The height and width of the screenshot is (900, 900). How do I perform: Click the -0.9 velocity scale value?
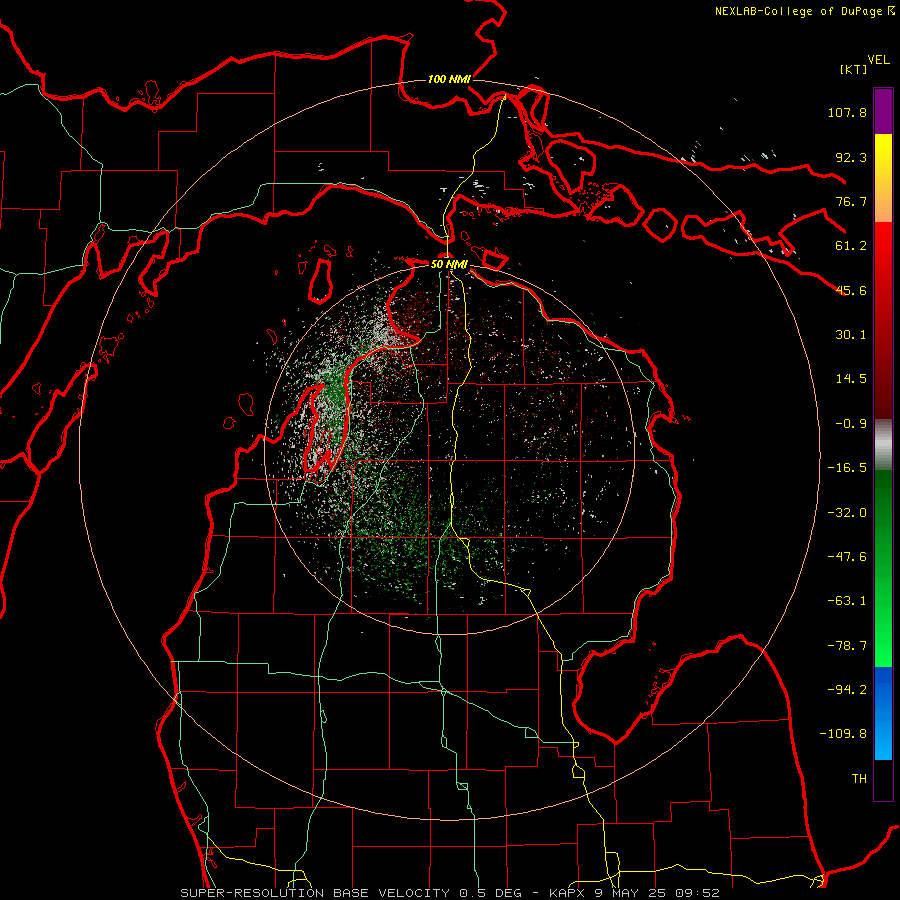851,424
